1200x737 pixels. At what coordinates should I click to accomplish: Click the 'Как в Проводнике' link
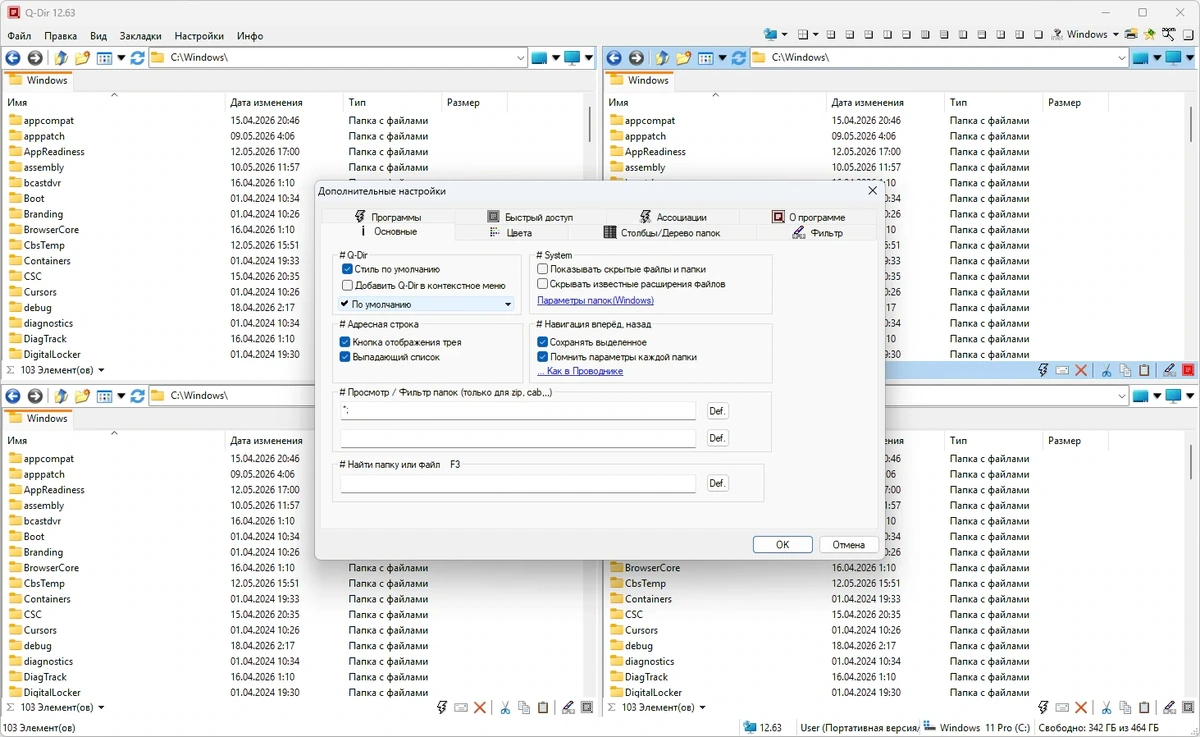(x=580, y=371)
